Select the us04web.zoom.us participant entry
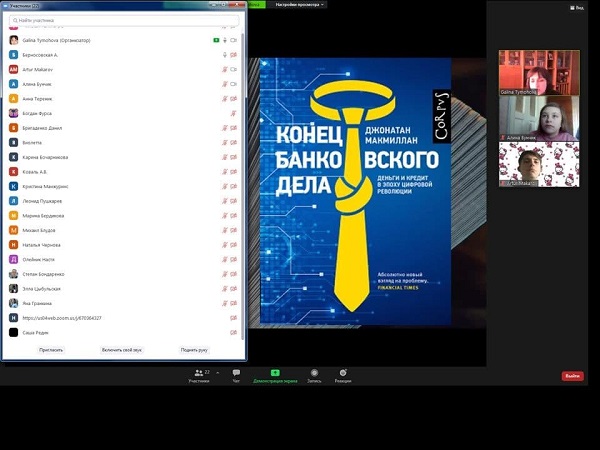 (x=124, y=318)
